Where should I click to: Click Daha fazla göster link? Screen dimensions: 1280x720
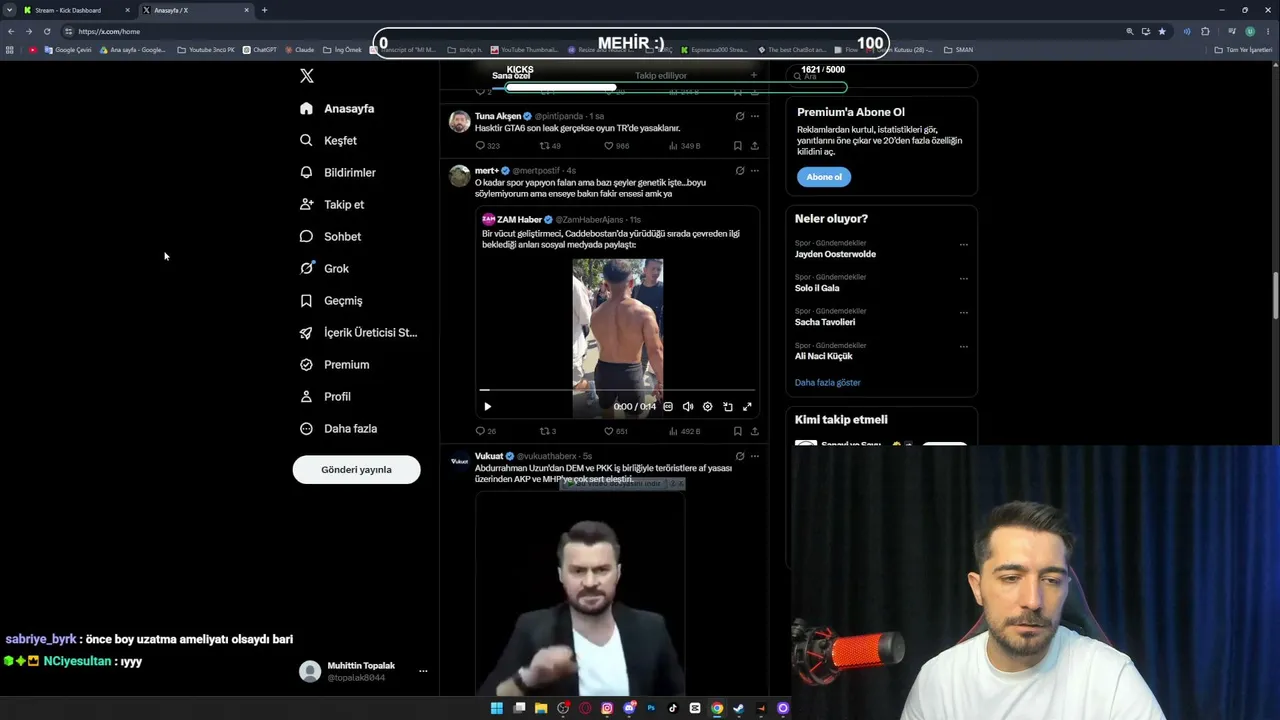click(x=827, y=383)
